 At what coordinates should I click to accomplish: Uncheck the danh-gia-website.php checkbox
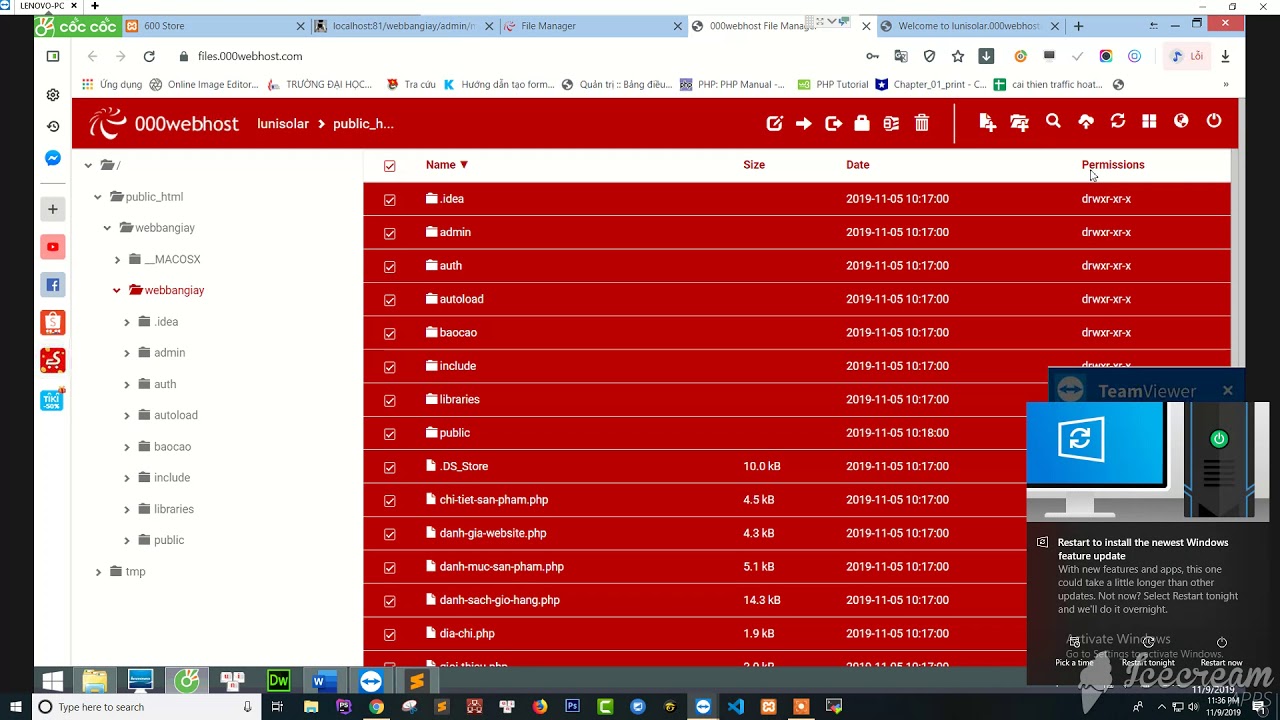click(x=390, y=534)
